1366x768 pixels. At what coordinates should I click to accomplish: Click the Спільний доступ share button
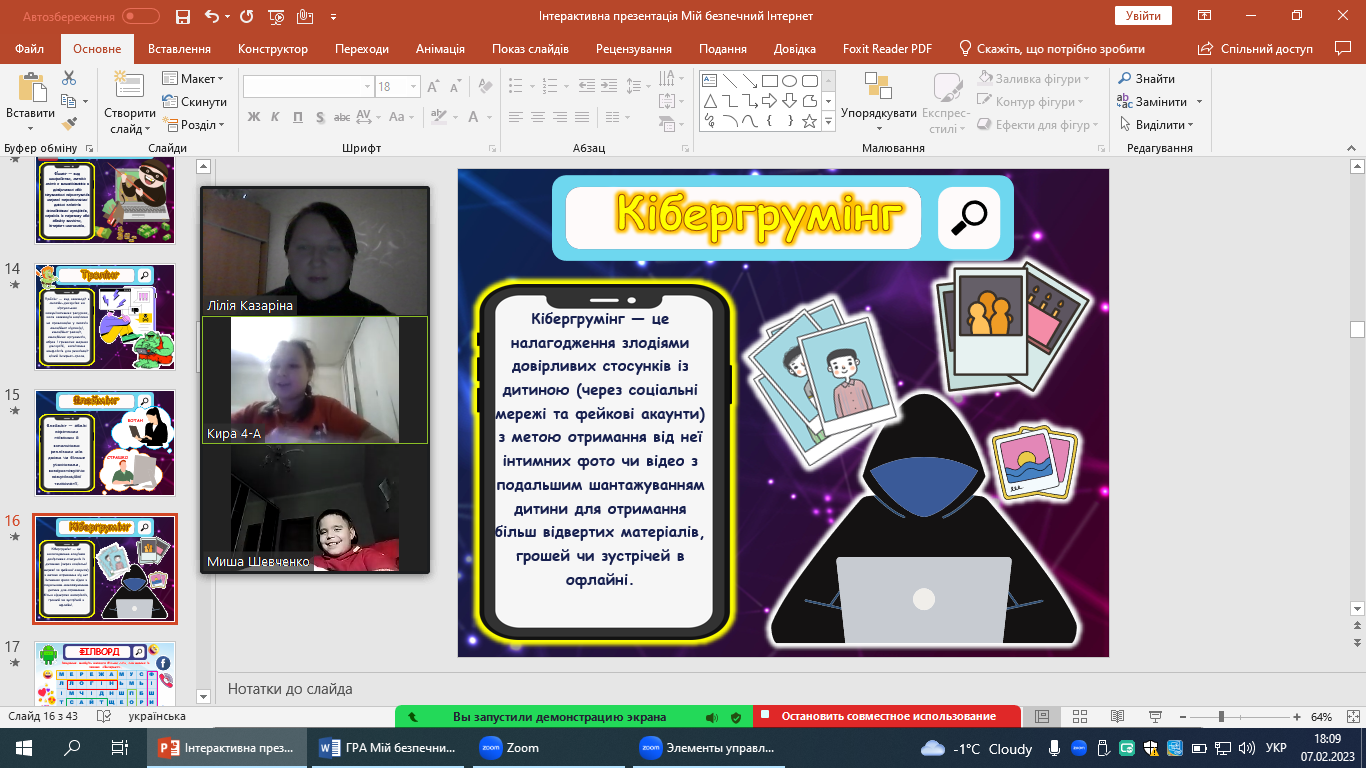coord(1256,49)
